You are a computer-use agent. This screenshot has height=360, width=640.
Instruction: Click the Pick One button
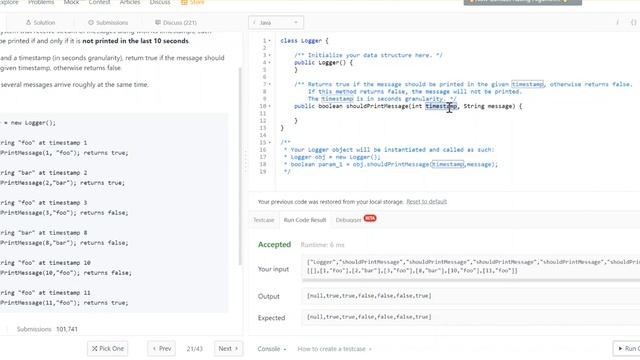tap(108, 349)
